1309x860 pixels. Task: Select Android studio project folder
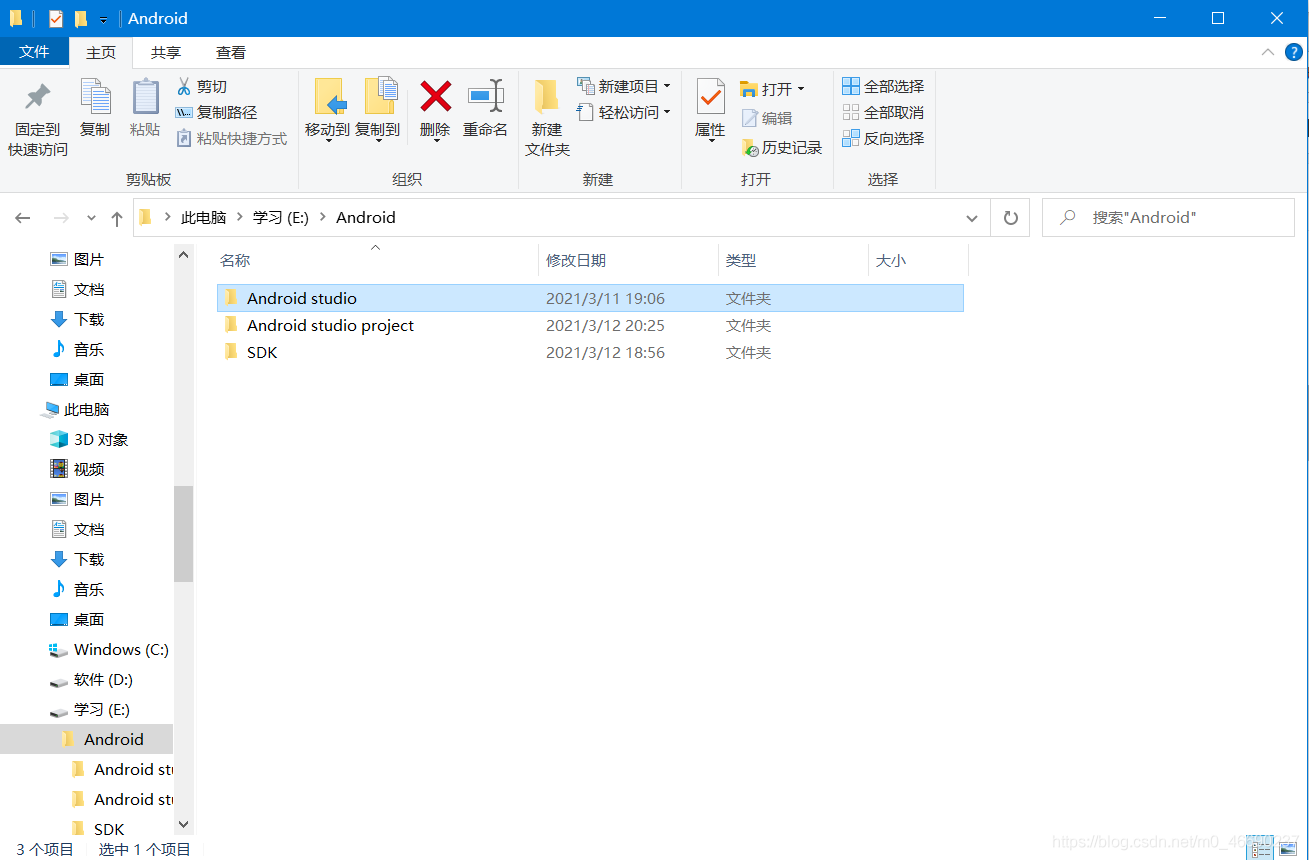click(590, 325)
